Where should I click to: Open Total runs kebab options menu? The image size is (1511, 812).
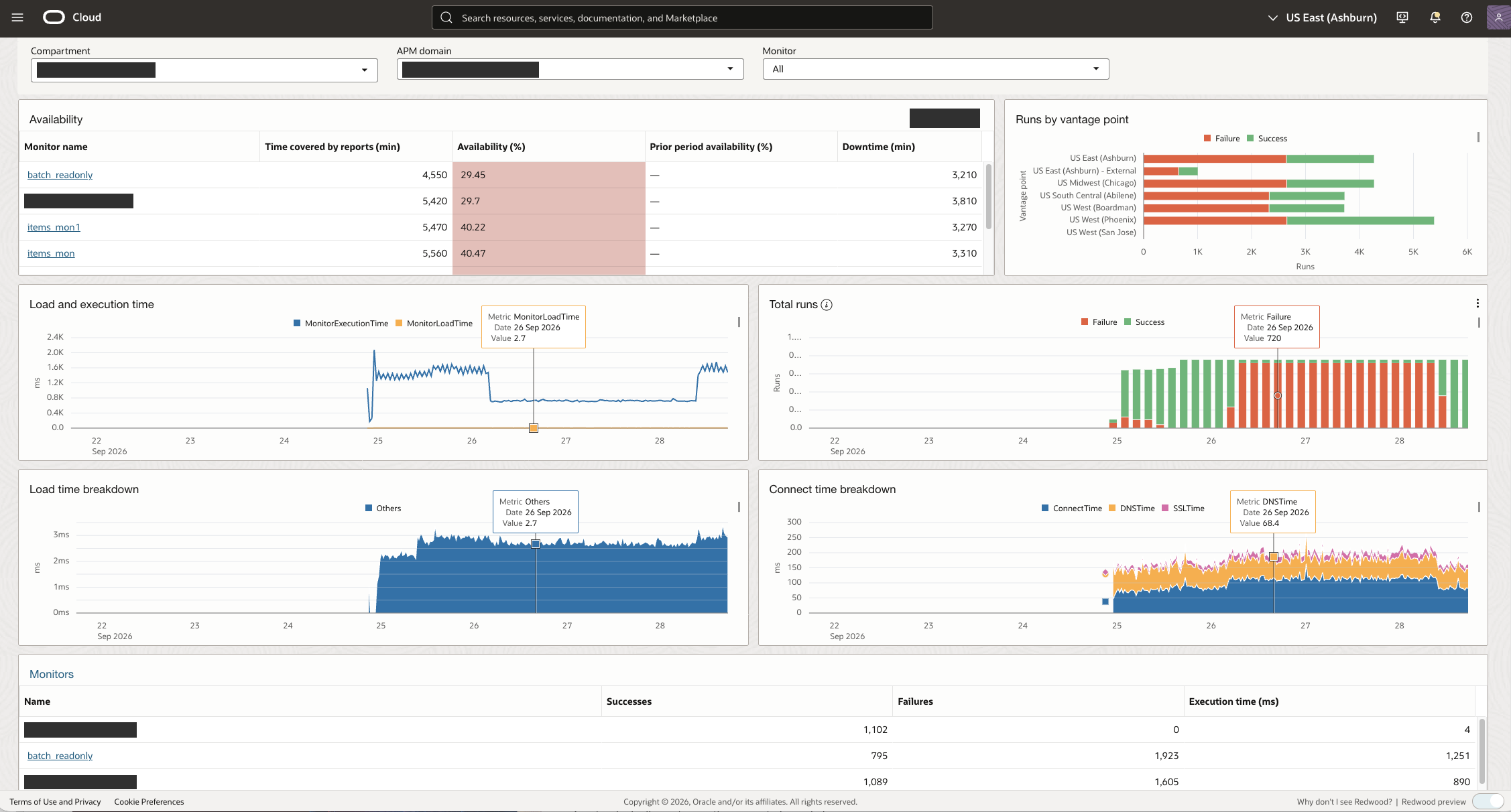[x=1477, y=303]
